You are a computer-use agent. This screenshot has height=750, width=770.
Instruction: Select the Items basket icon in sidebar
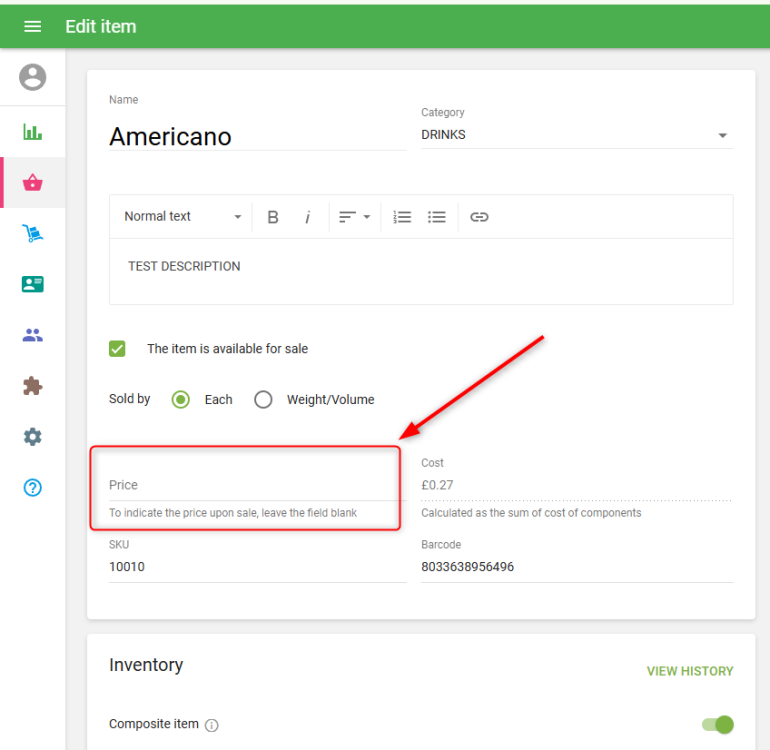click(x=33, y=183)
